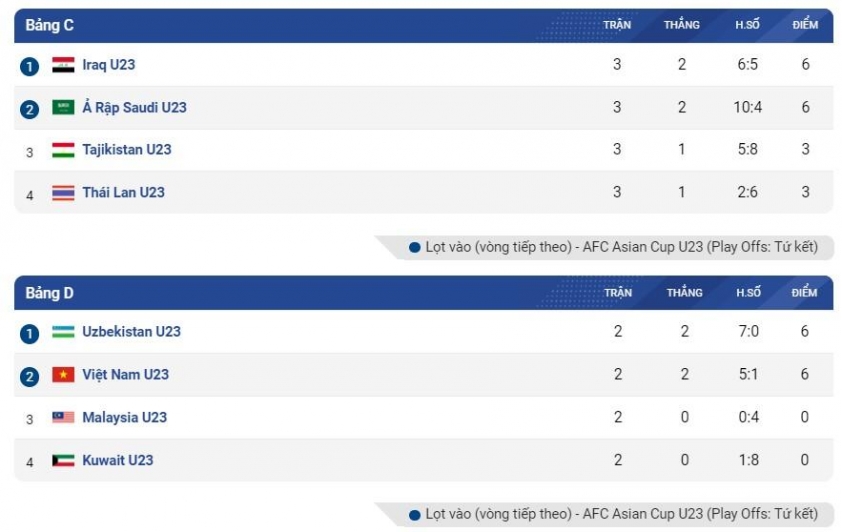Open the Iraq U23 team link
This screenshot has width=842, height=532.
(108, 65)
